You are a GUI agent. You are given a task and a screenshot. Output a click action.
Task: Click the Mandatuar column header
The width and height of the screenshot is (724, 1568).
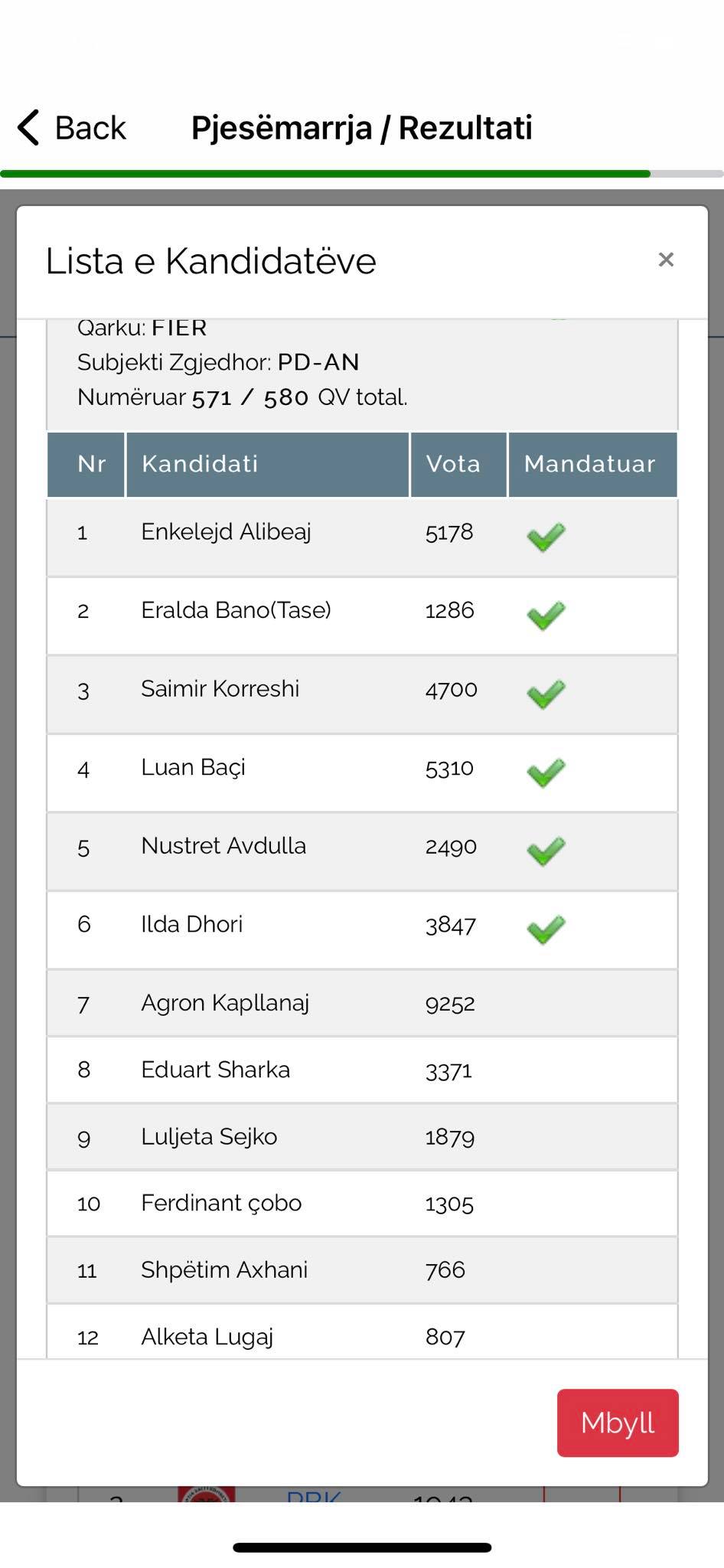[x=592, y=464]
